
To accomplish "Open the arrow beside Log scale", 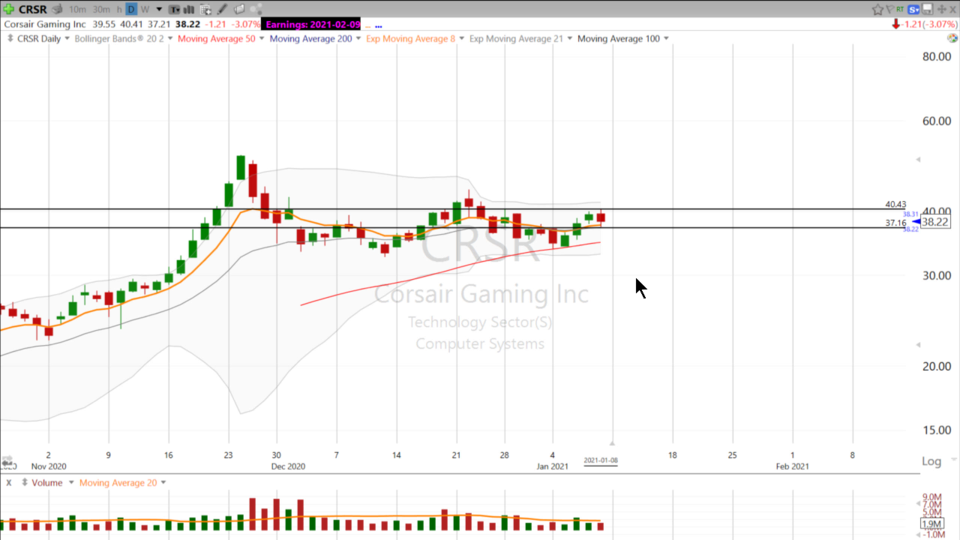I will point(953,459).
